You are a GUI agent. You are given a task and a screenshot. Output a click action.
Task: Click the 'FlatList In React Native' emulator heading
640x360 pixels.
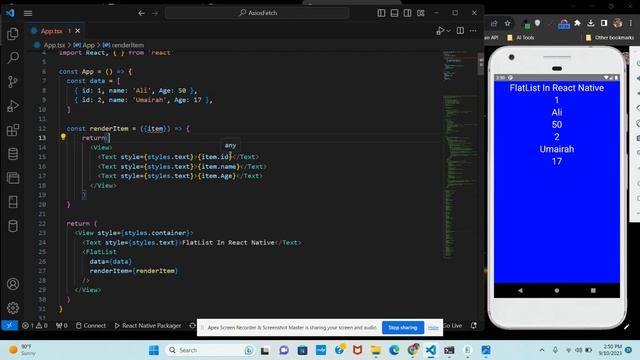(557, 88)
